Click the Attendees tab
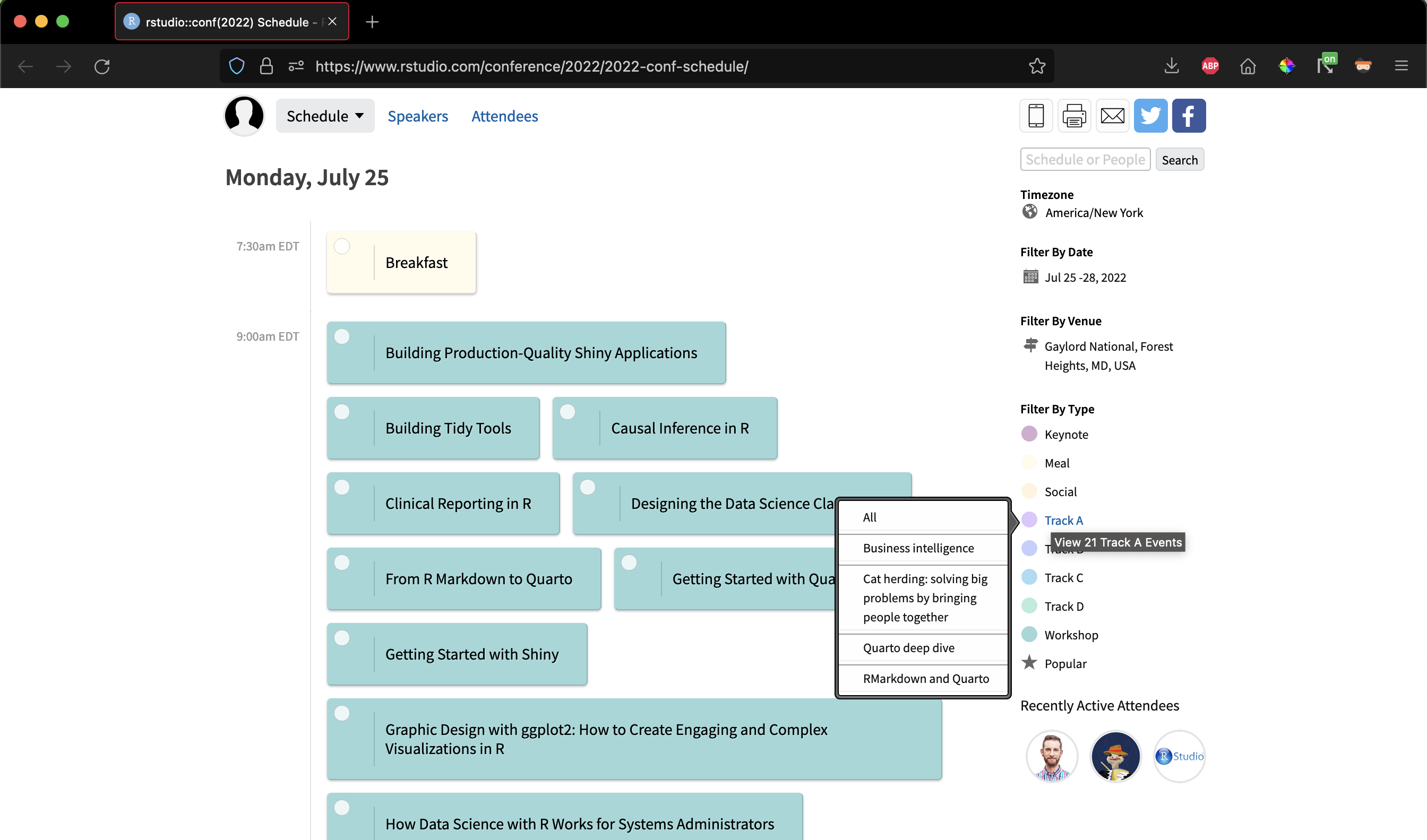This screenshot has height=840, width=1427. point(505,115)
